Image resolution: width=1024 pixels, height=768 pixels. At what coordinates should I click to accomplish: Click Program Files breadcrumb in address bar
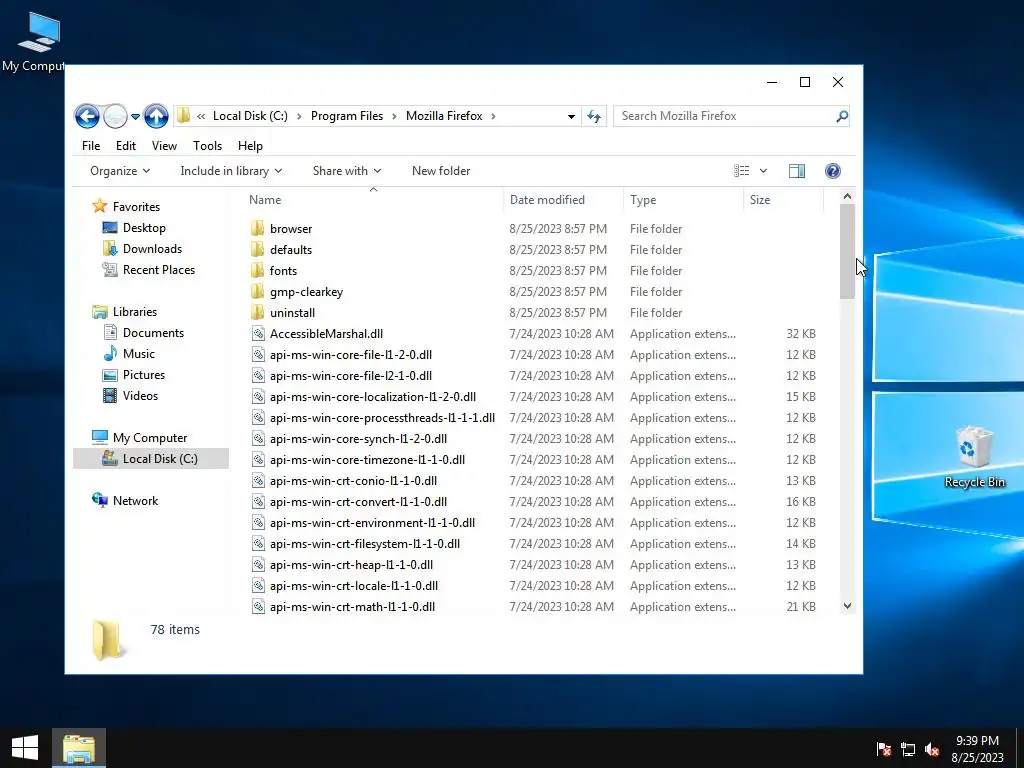(x=347, y=116)
